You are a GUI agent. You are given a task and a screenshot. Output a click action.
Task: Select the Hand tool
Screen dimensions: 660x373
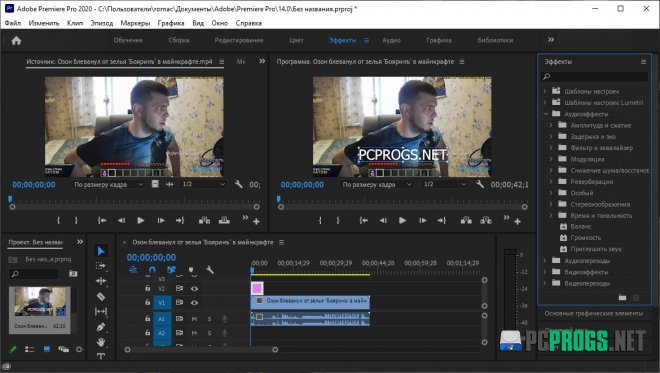pos(101,342)
